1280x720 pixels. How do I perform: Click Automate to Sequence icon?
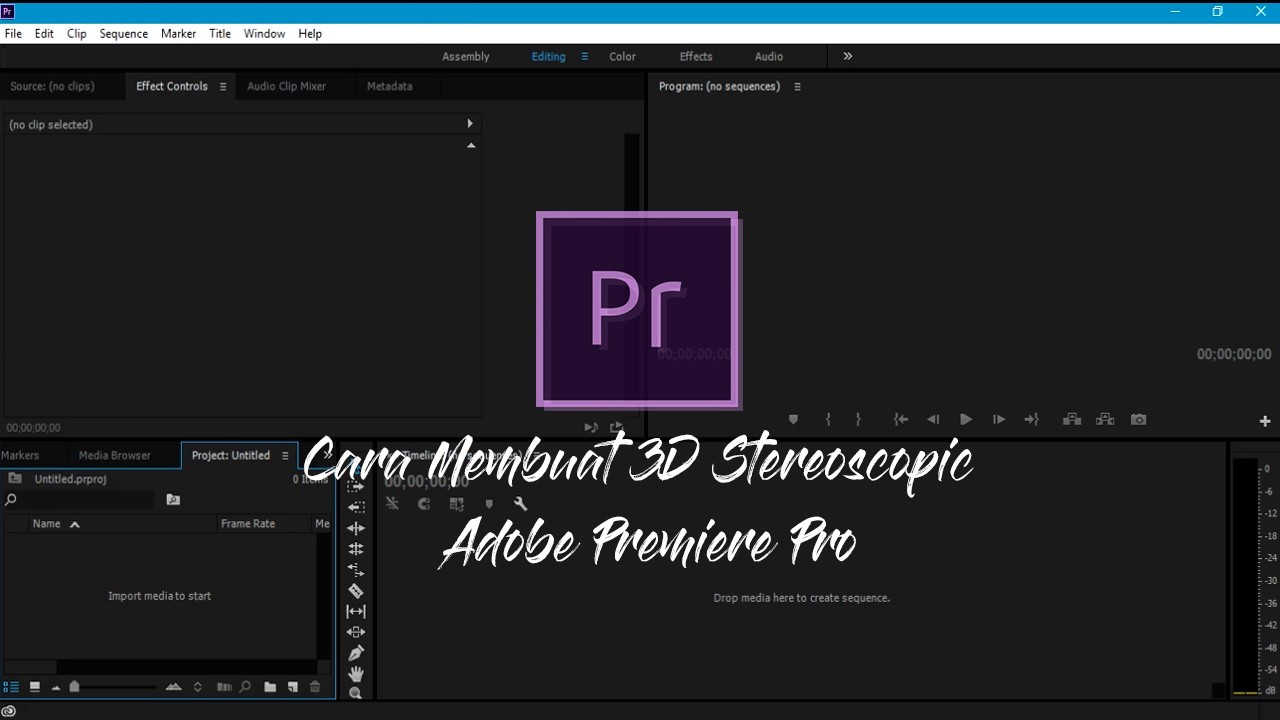tap(224, 687)
